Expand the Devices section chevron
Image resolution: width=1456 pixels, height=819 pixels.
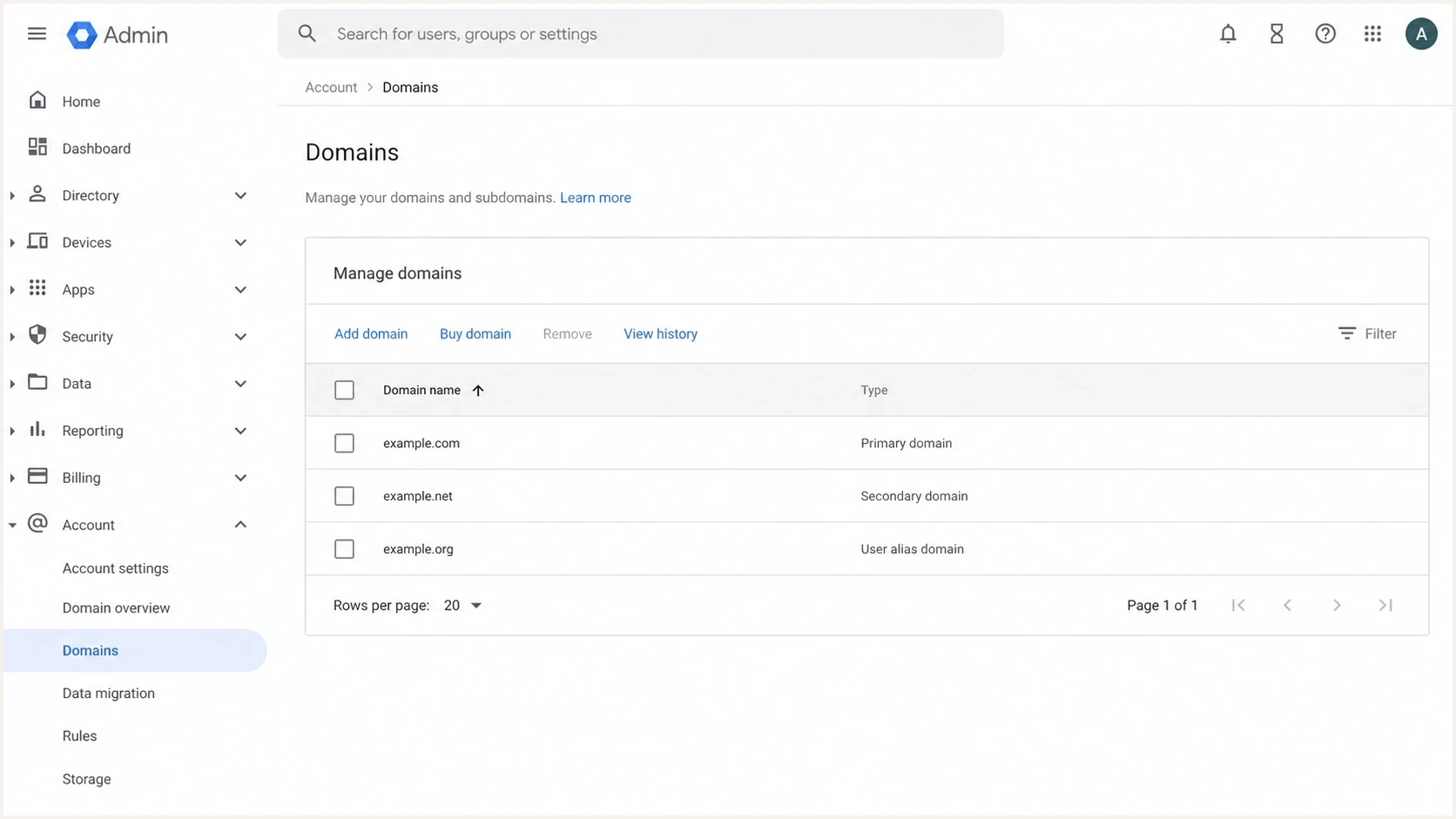point(240,242)
